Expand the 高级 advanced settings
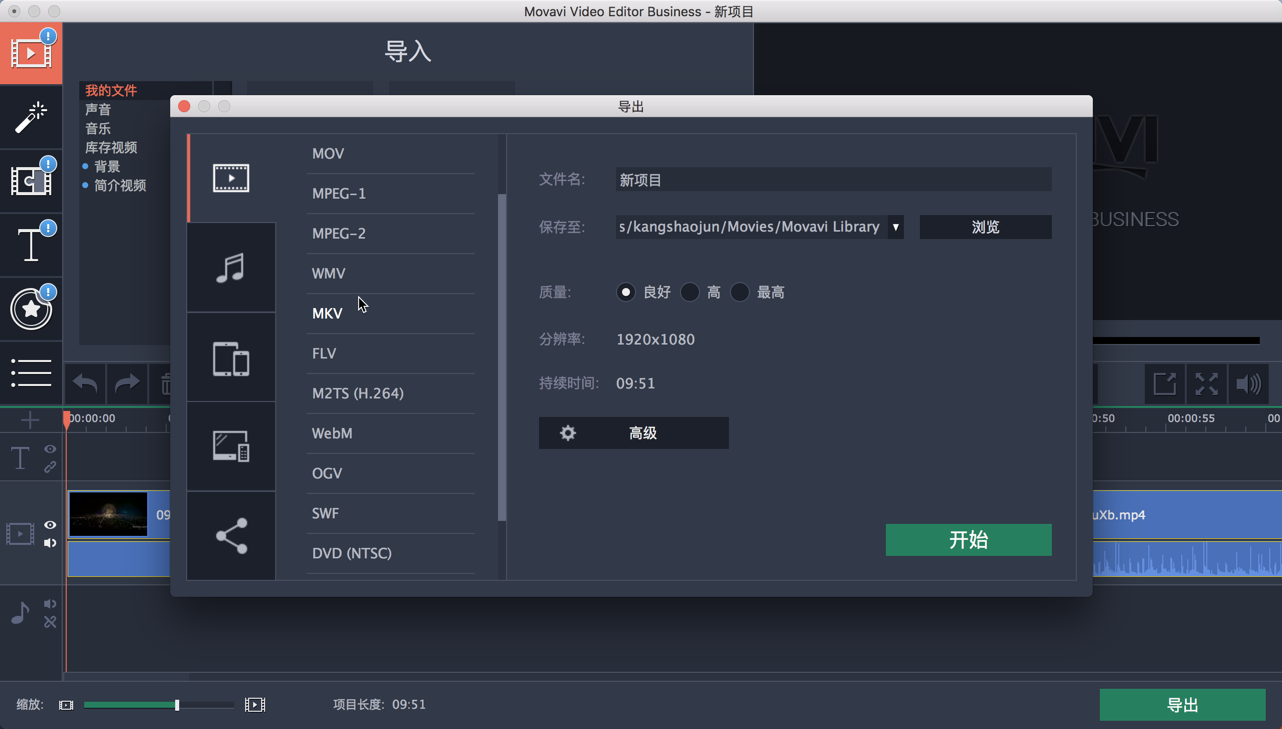The image size is (1282, 729). (633, 433)
